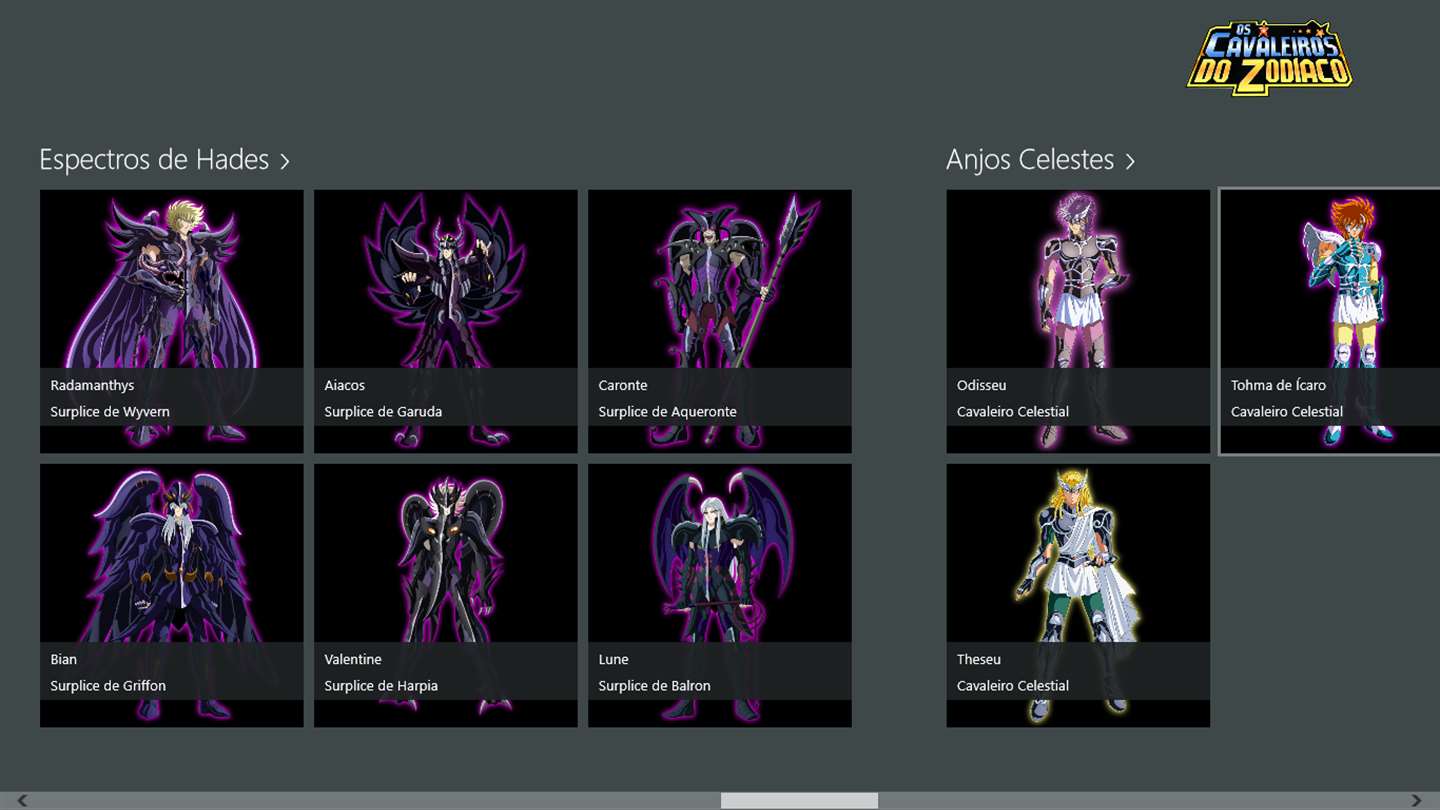Click the Os Cavaleiros do Zodiaco logo
This screenshot has width=1440, height=810.
(1270, 59)
